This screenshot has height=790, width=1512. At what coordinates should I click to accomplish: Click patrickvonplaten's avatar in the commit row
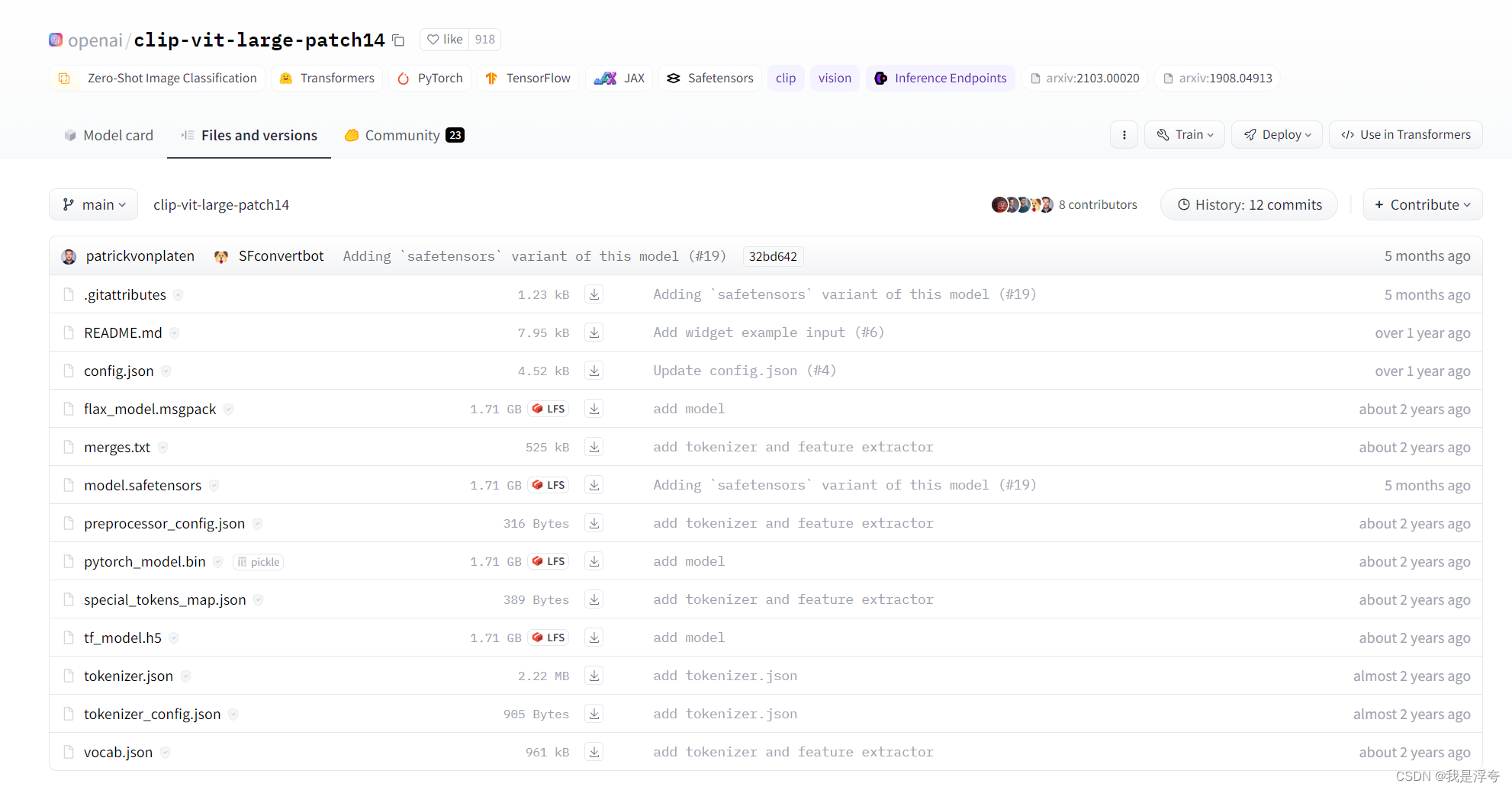click(x=69, y=256)
